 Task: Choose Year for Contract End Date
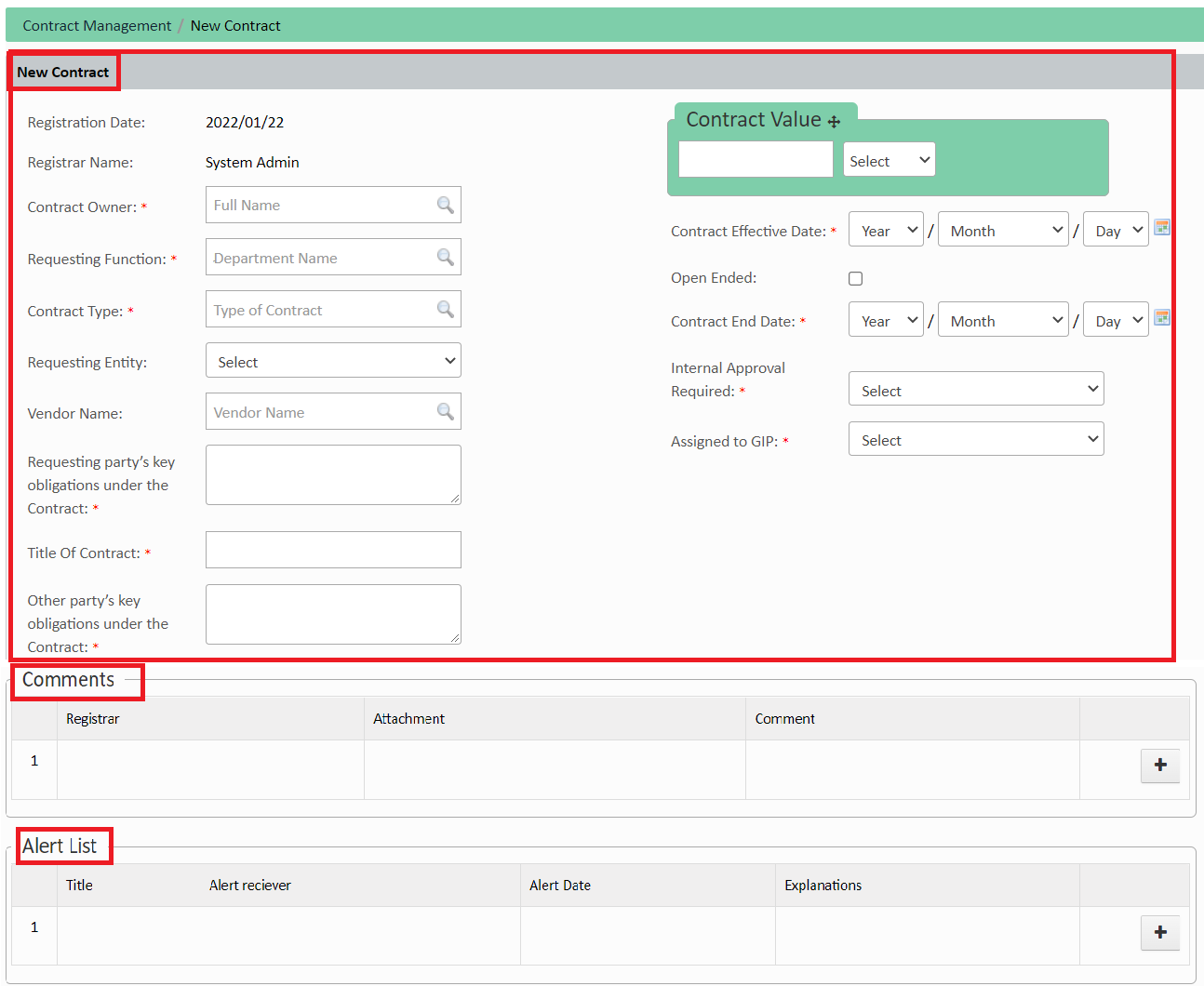(x=886, y=319)
